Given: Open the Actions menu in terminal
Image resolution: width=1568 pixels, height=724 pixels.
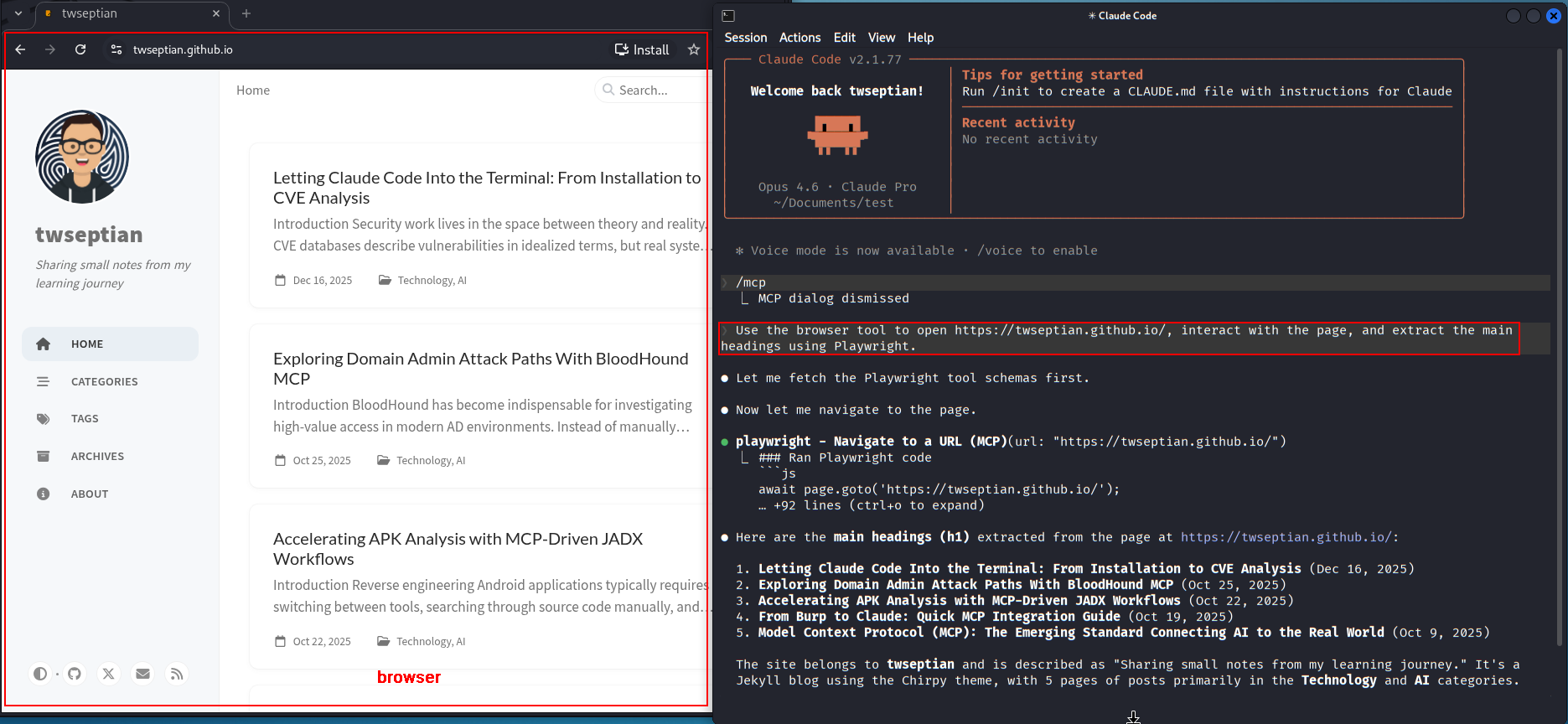Looking at the screenshot, I should pyautogui.click(x=800, y=38).
